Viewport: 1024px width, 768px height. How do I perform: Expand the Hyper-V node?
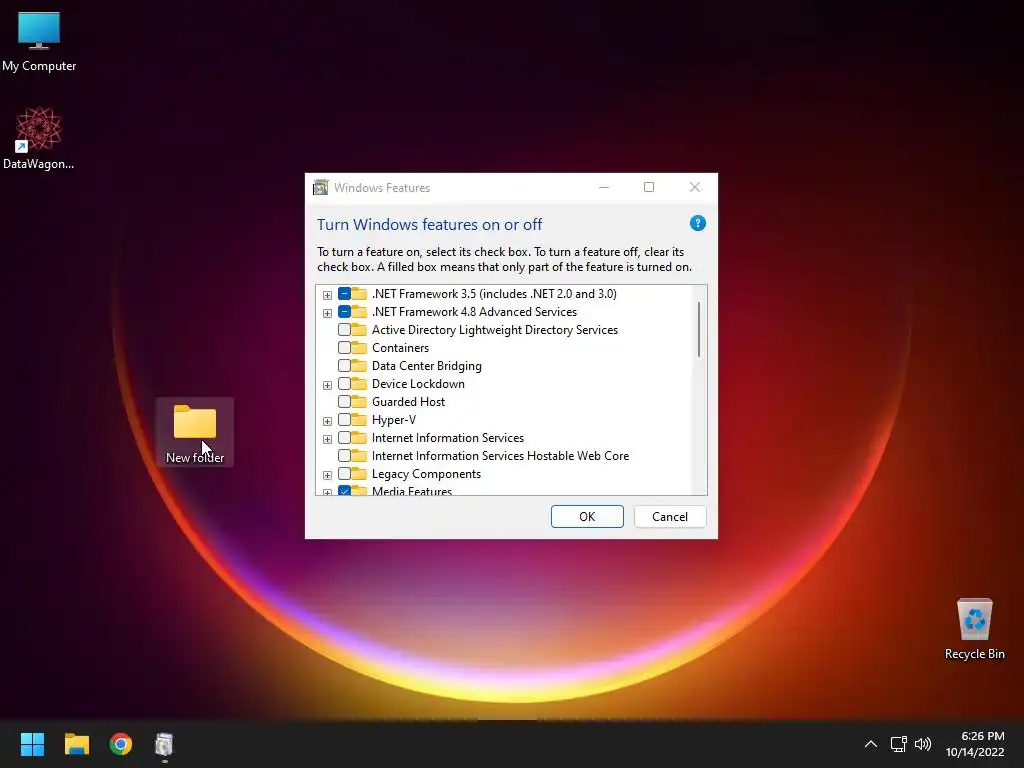click(327, 421)
